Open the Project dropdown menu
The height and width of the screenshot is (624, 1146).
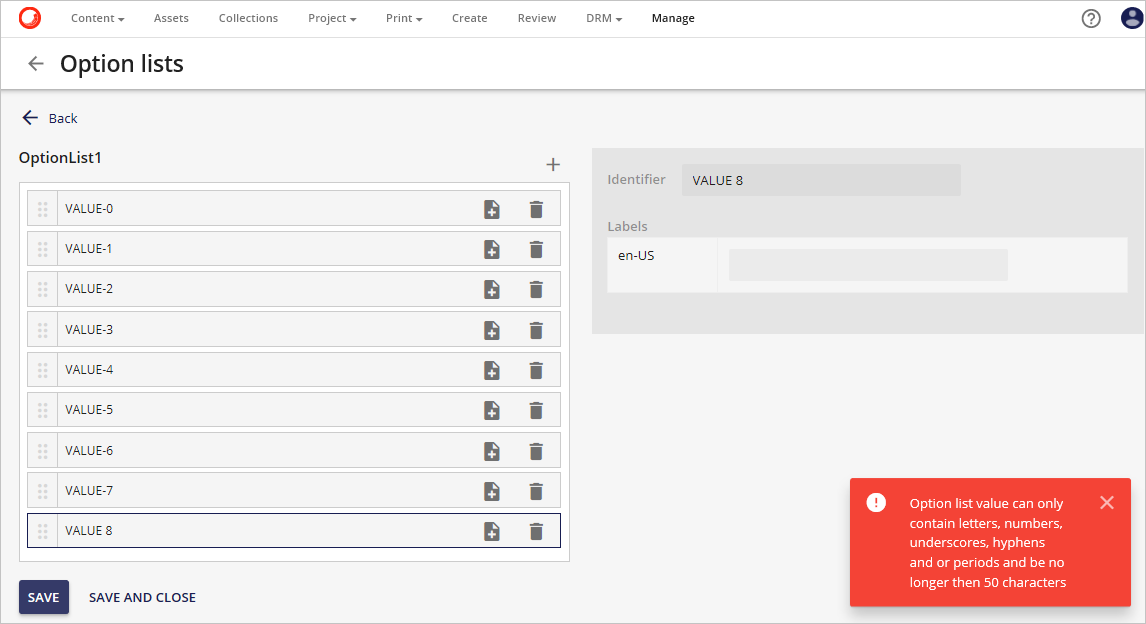click(331, 18)
